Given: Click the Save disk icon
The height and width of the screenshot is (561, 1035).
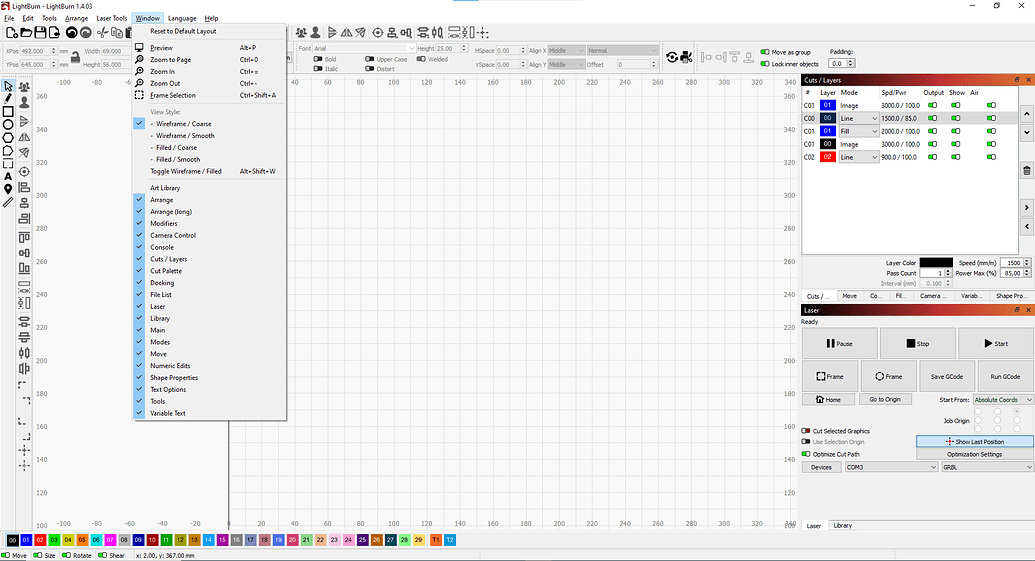Looking at the screenshot, I should tap(40, 32).
